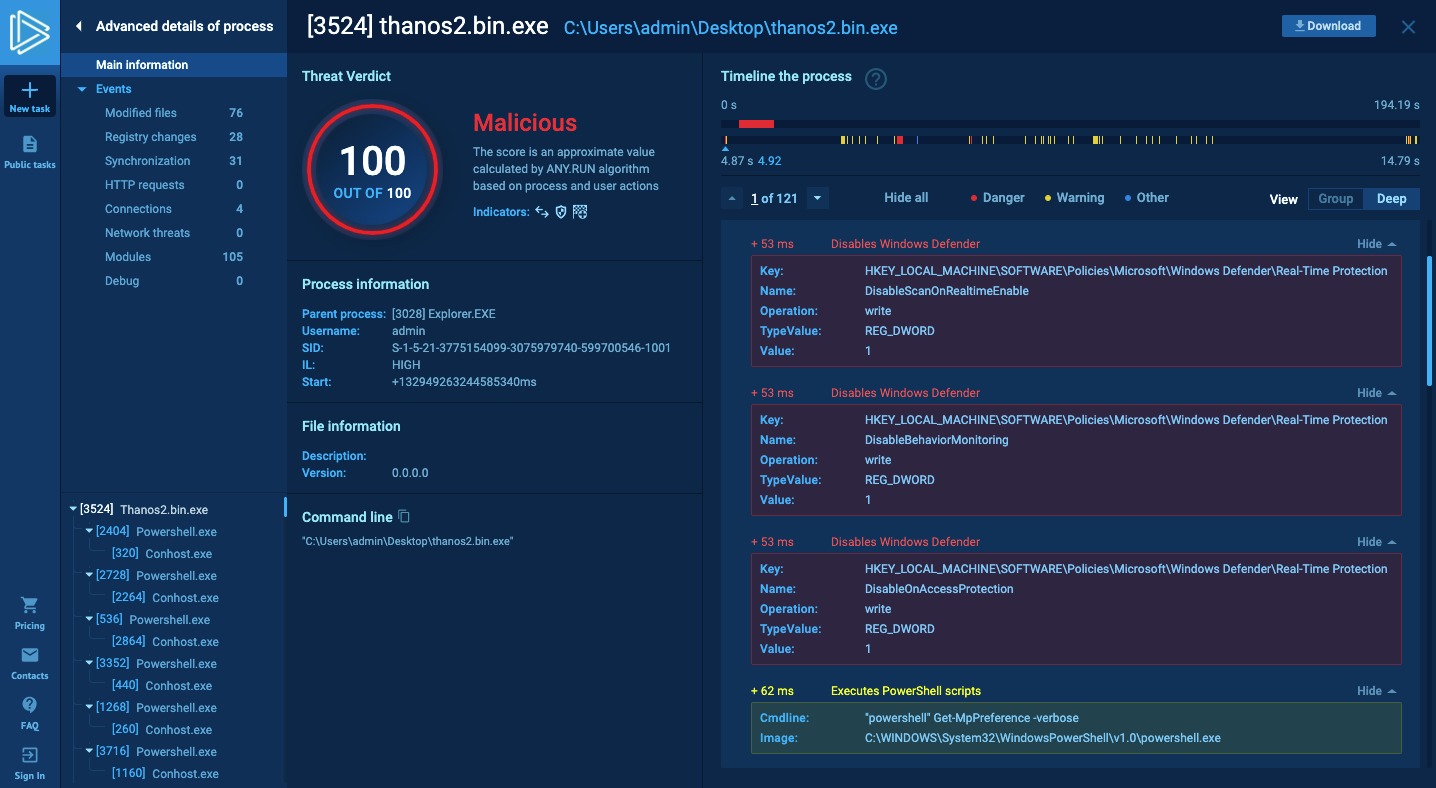Image resolution: width=1436 pixels, height=788 pixels.
Task: Hide the DisableScanOnRealtimeEnable event details
Action: pos(1376,244)
